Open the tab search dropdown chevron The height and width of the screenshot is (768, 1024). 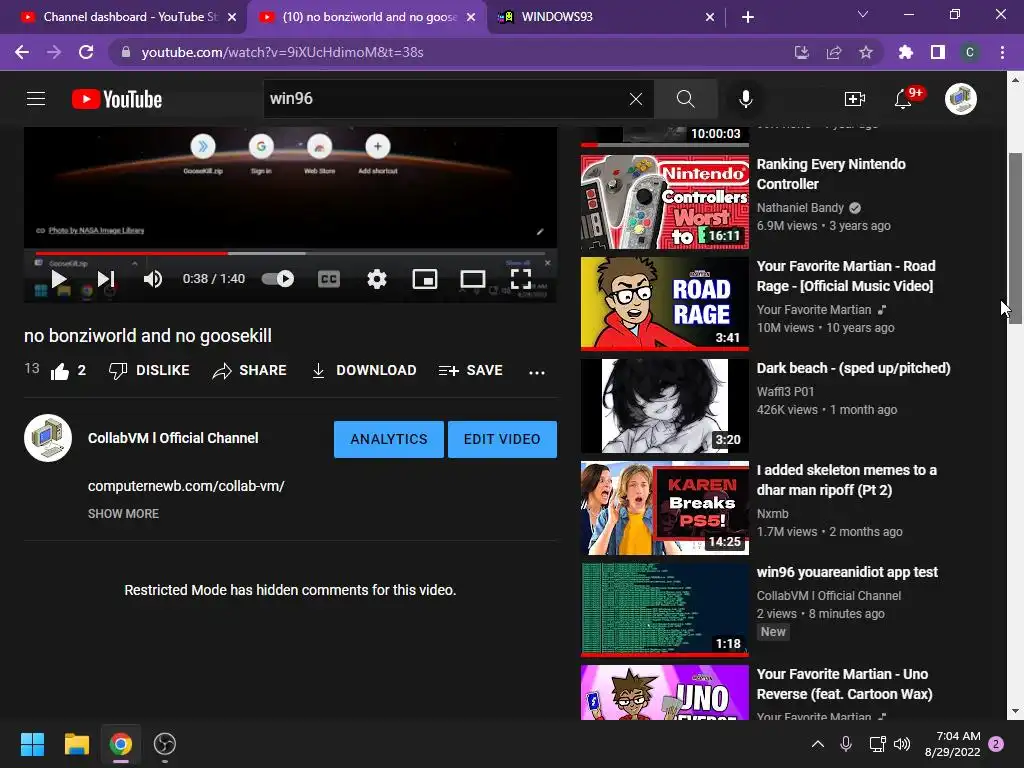[863, 14]
